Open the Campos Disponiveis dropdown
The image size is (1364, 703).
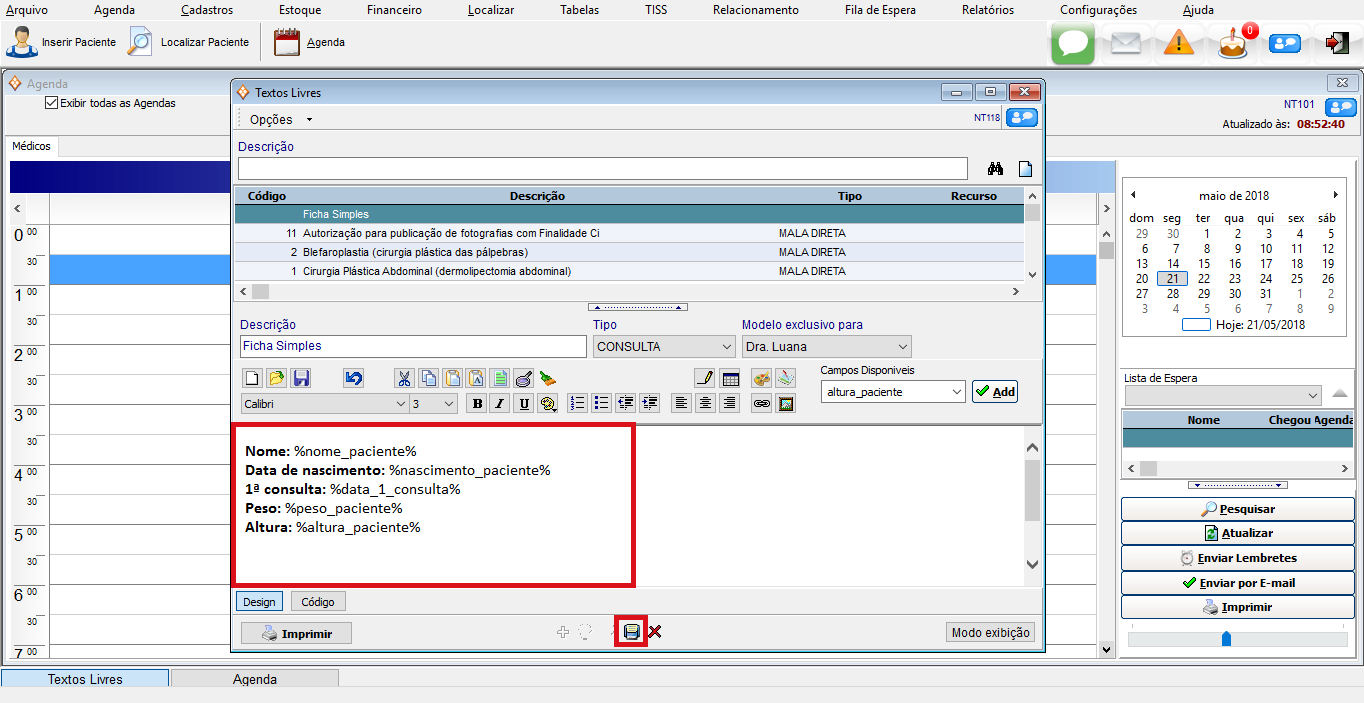click(x=893, y=392)
